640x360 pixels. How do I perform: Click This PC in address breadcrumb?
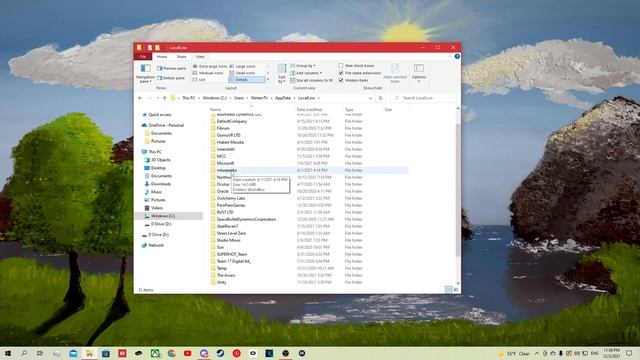(189, 98)
